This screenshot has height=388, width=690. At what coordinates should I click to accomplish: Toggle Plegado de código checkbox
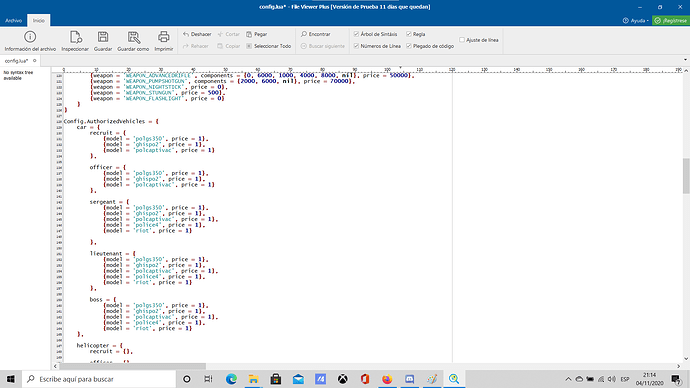coord(409,46)
